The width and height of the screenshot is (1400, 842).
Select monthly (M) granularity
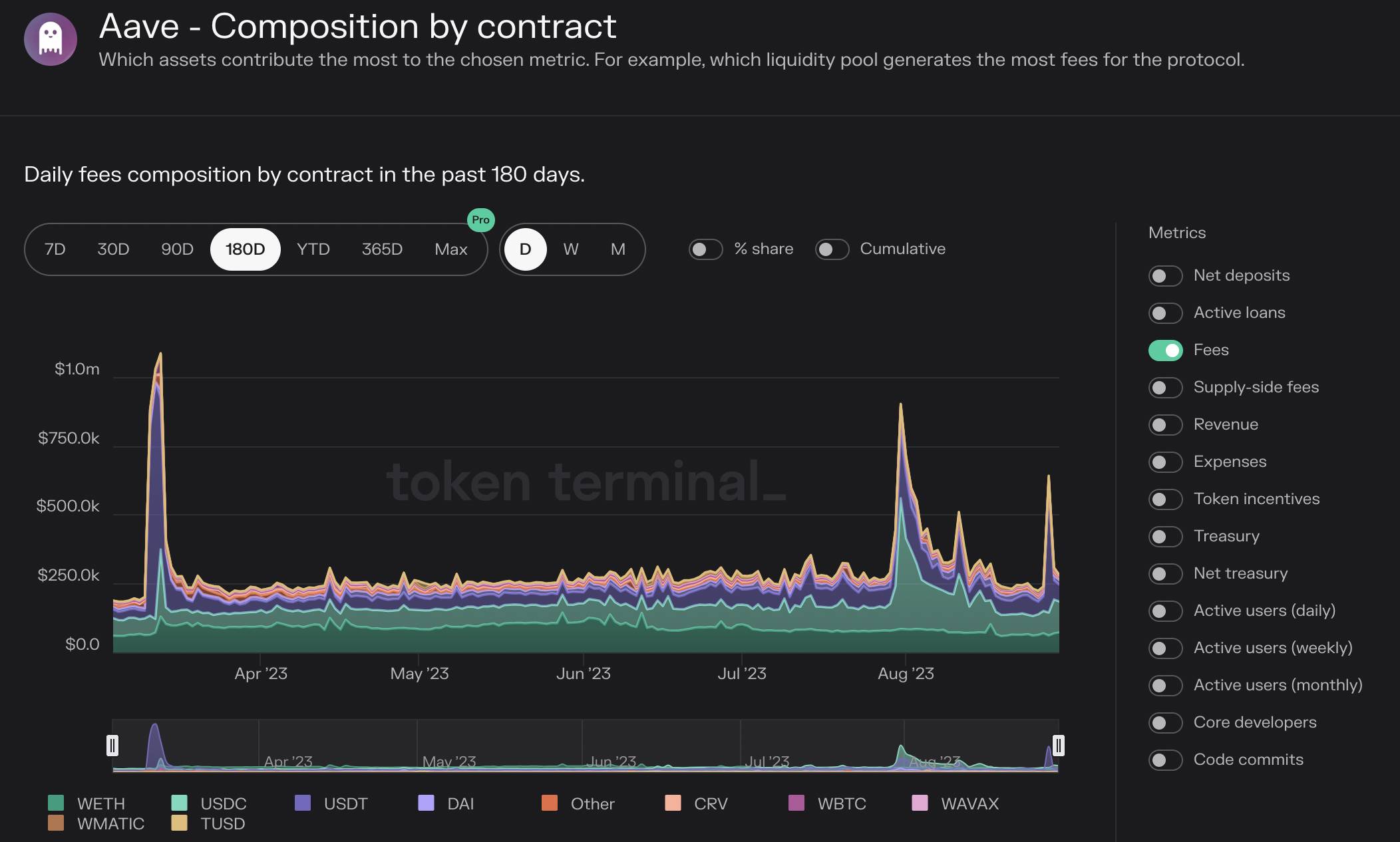[618, 249]
